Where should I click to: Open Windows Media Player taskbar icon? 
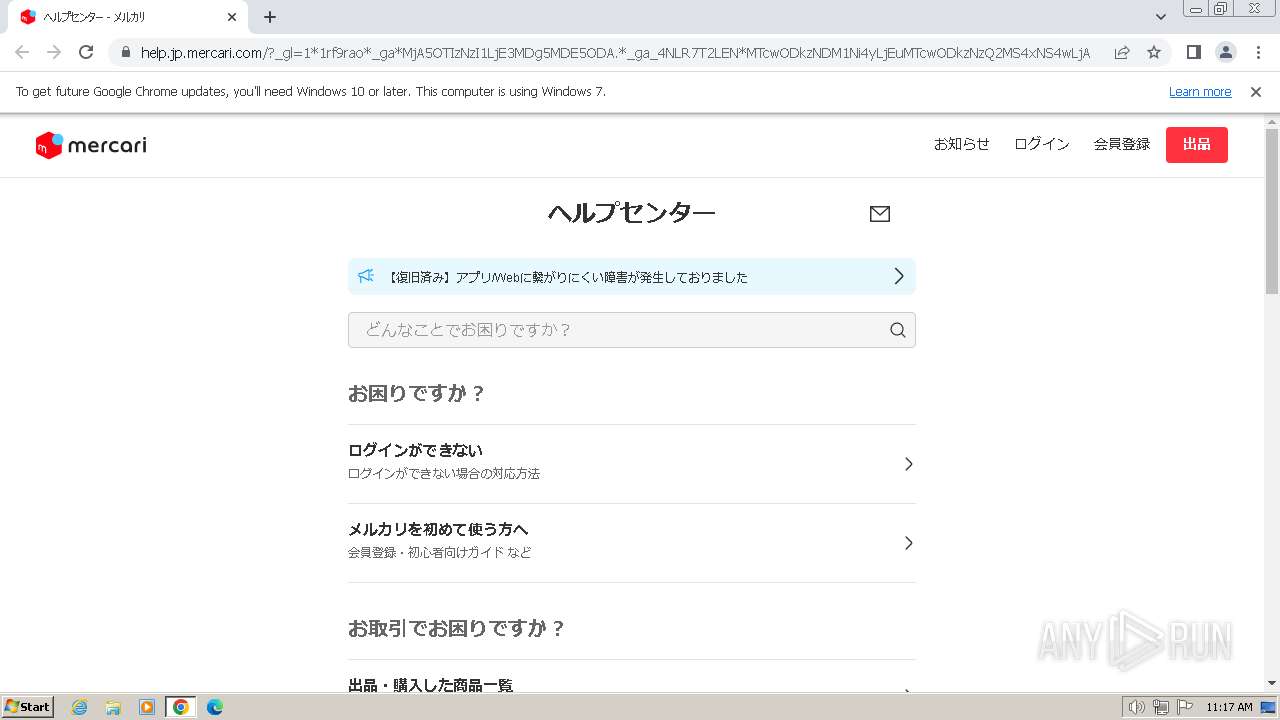(147, 707)
